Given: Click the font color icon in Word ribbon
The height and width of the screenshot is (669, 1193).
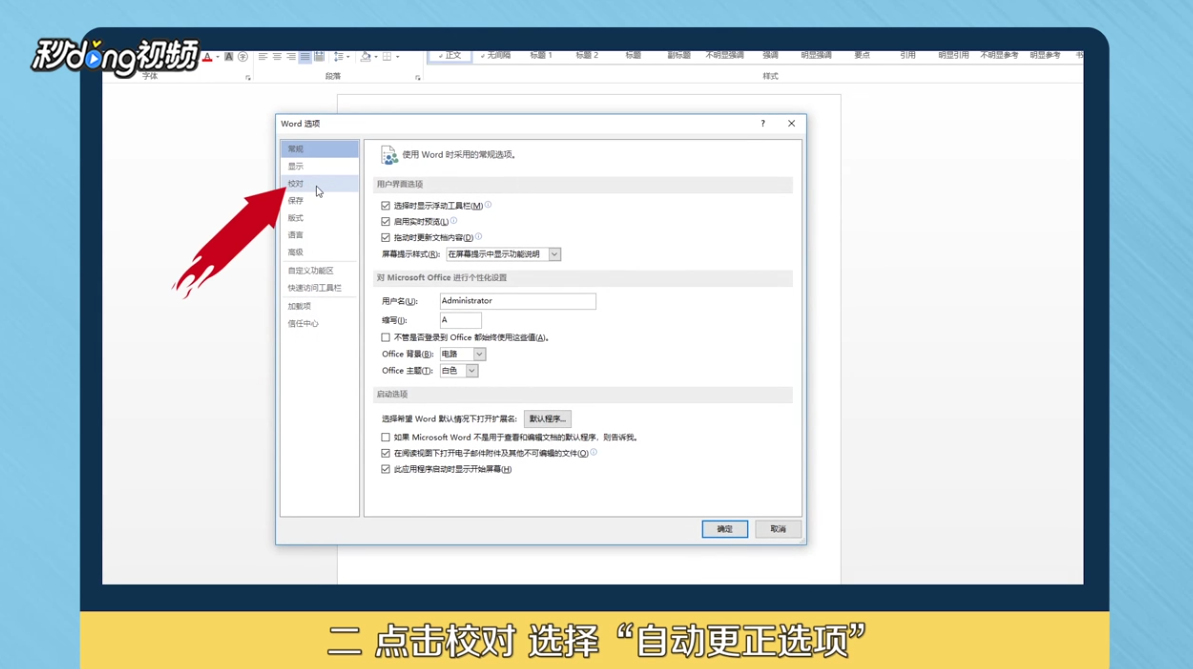Looking at the screenshot, I should [207, 57].
